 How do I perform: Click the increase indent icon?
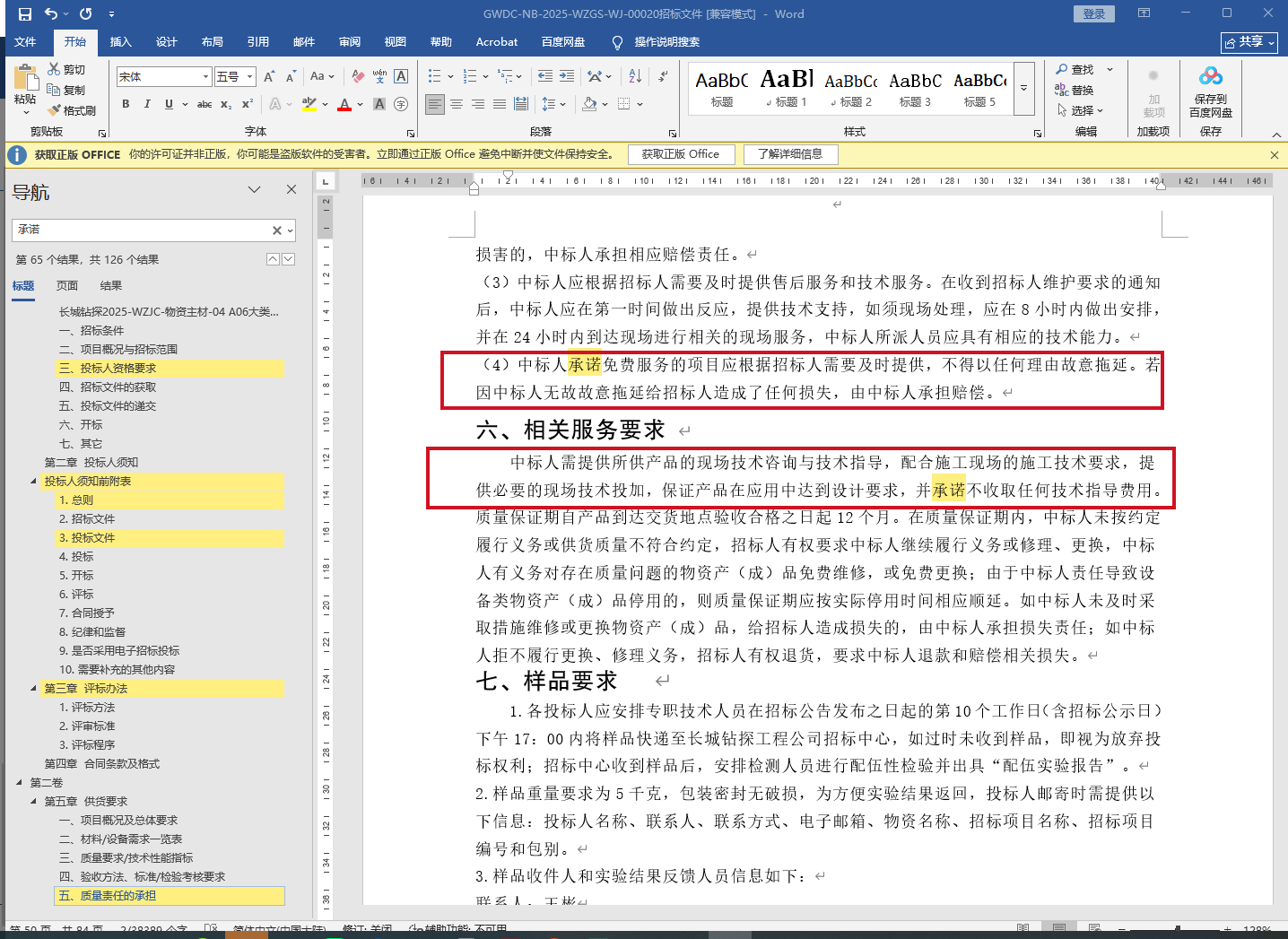click(x=567, y=76)
